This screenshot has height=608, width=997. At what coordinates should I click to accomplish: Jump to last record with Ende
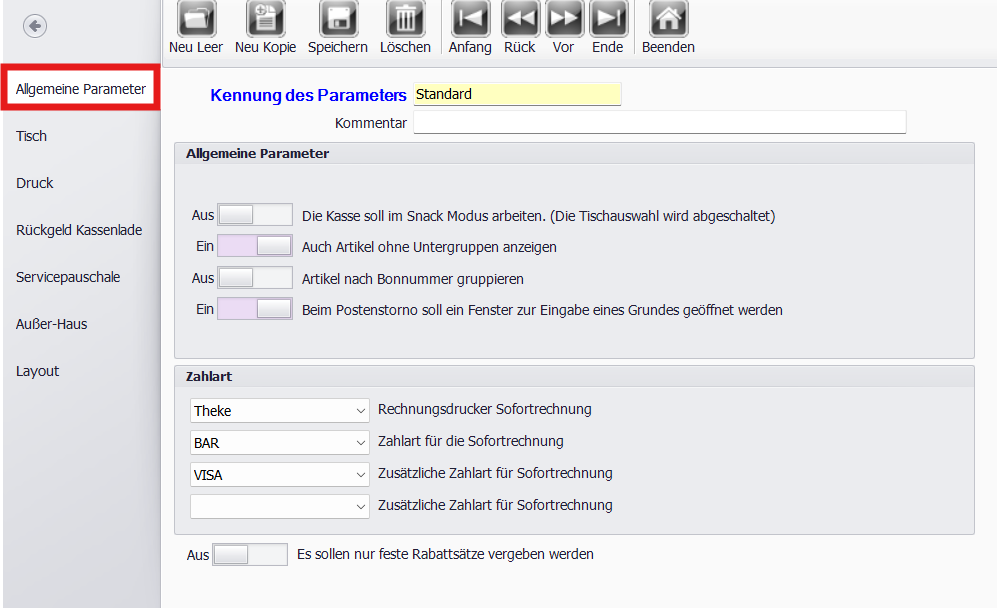tap(609, 18)
